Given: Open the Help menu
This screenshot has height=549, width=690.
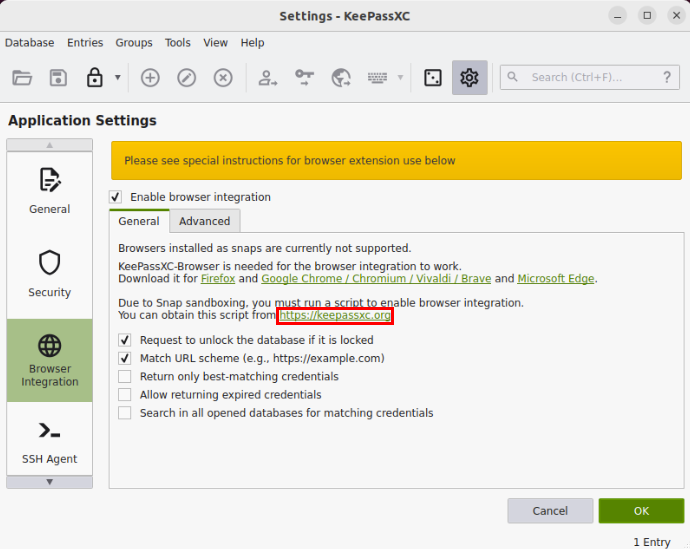Looking at the screenshot, I should point(252,43).
